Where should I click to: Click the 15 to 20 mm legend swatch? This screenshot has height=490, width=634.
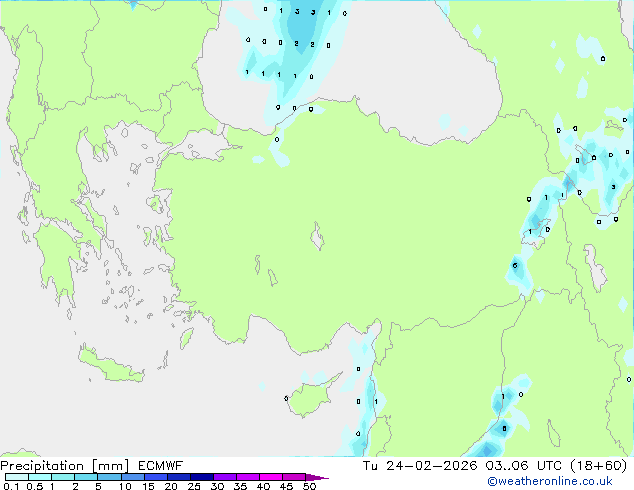coord(155,477)
